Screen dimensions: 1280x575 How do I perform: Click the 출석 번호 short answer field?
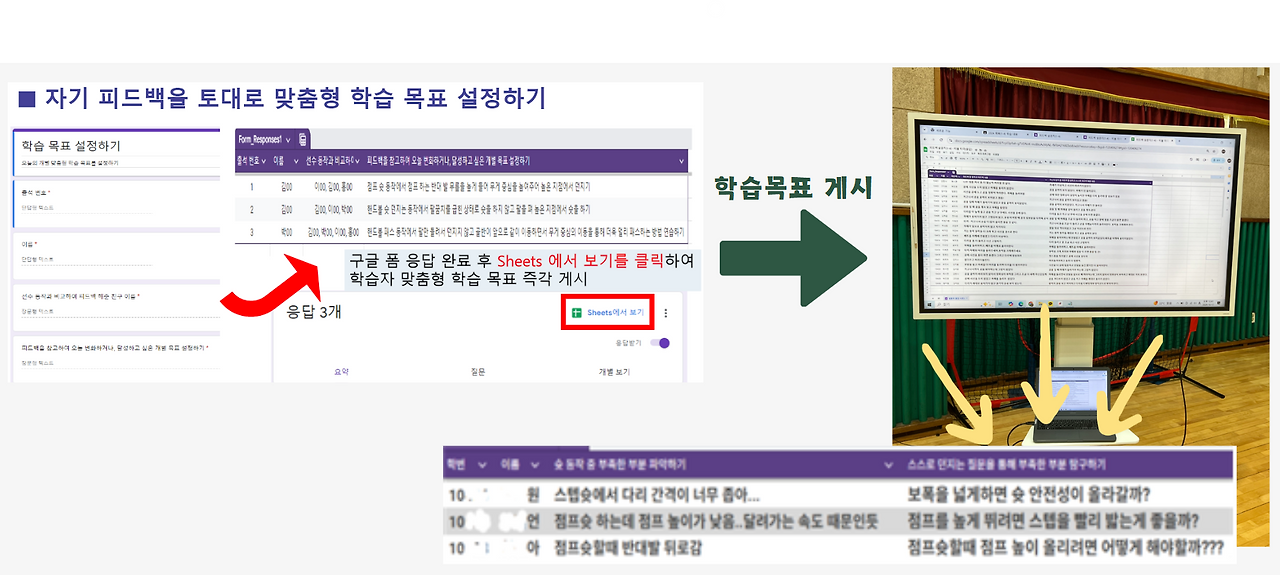pos(85,208)
